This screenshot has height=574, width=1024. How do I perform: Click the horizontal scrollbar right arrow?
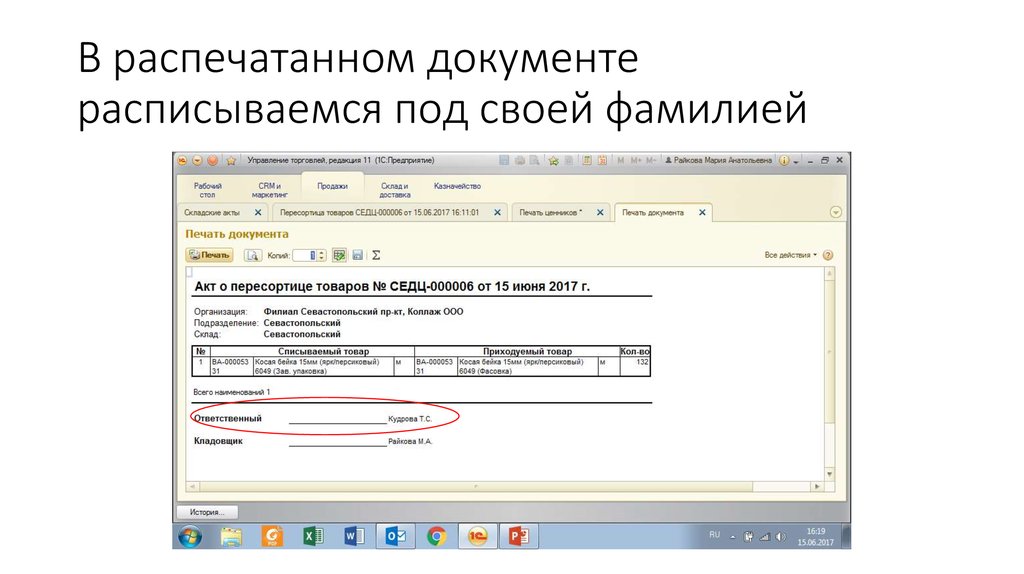817,486
